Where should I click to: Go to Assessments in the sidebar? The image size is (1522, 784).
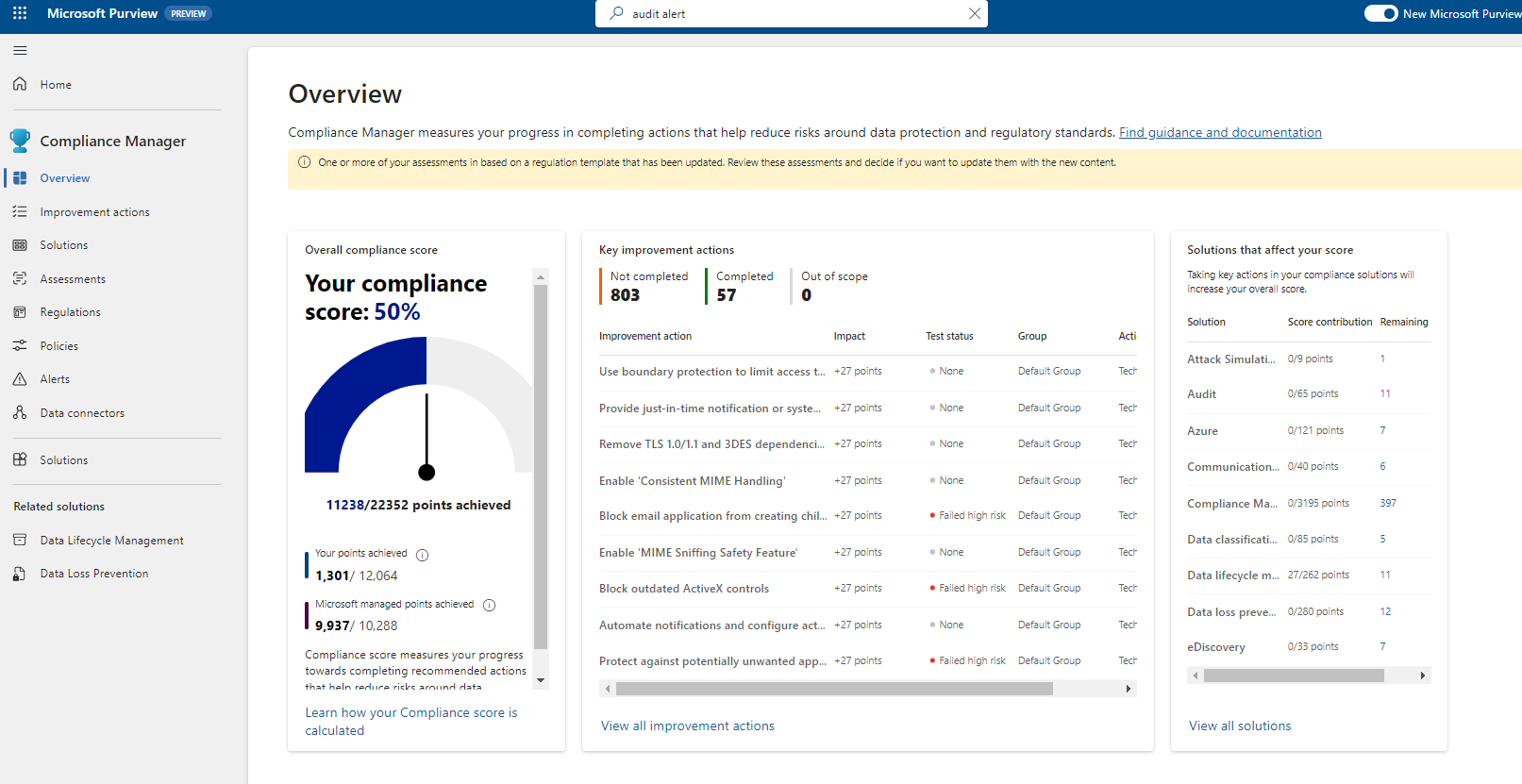(73, 279)
